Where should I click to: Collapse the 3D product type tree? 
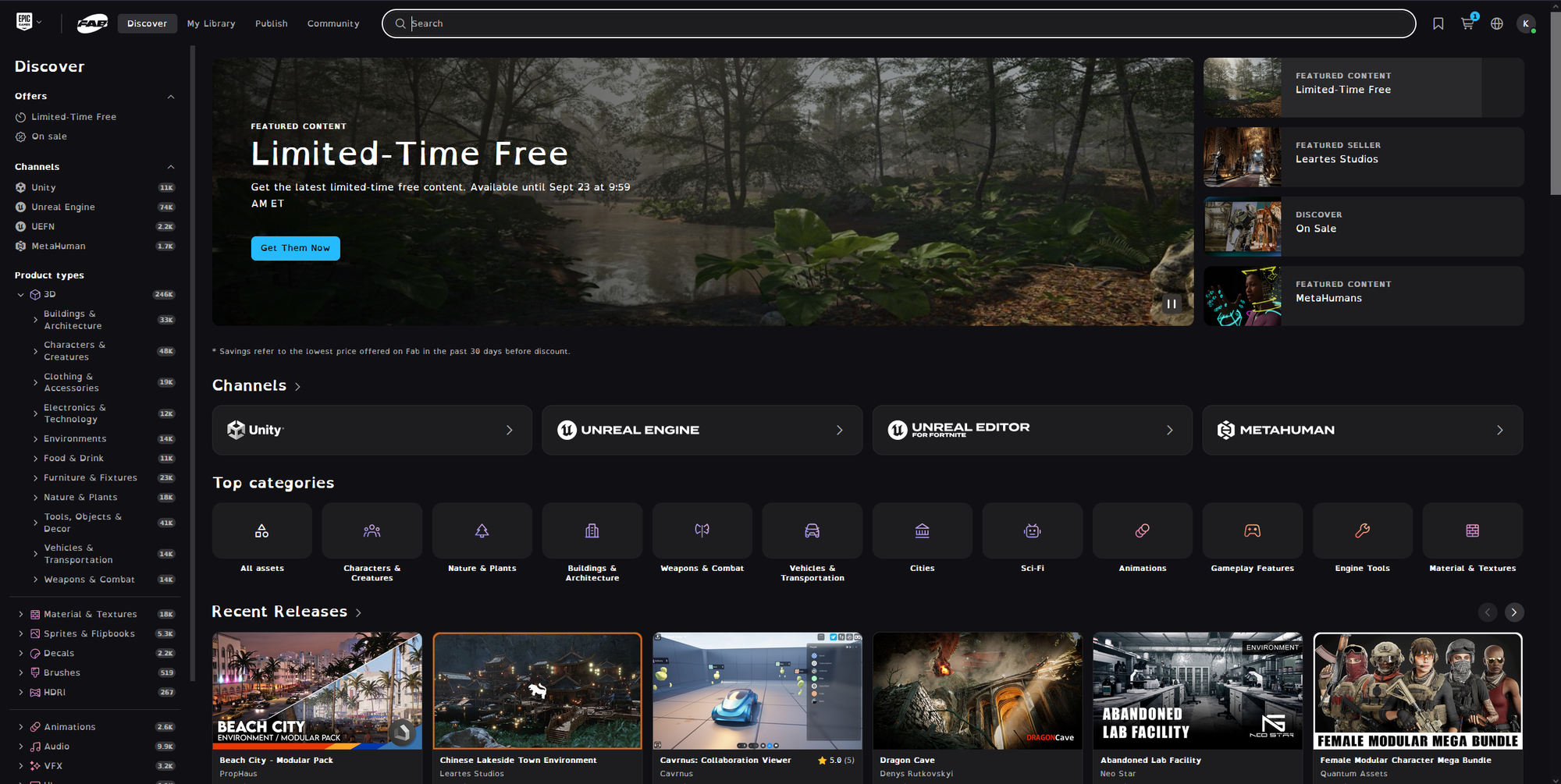coord(21,295)
